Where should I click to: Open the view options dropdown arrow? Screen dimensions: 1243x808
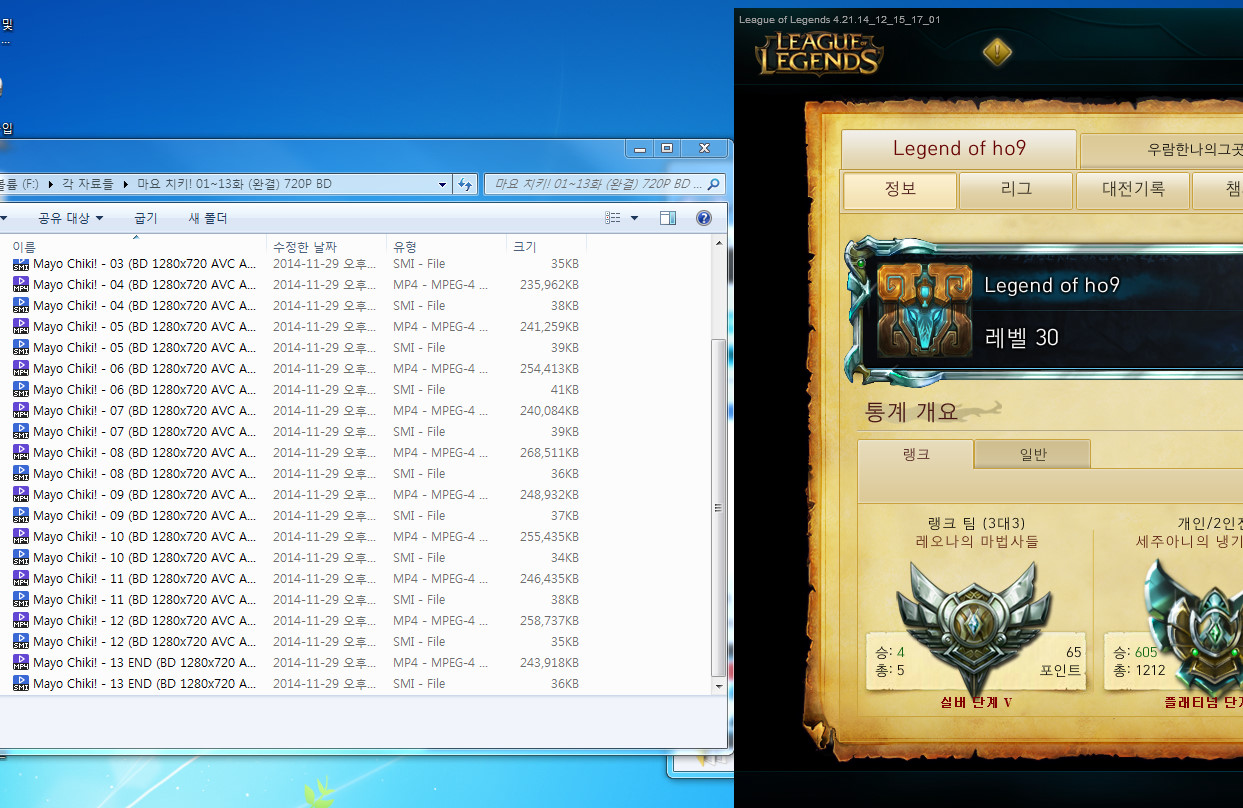click(x=634, y=218)
